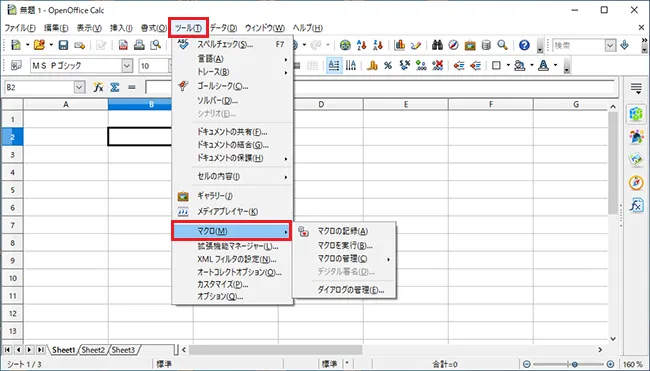The image size is (650, 371).
Task: Toggle top-to-bottom text direction button
Action: [351, 65]
